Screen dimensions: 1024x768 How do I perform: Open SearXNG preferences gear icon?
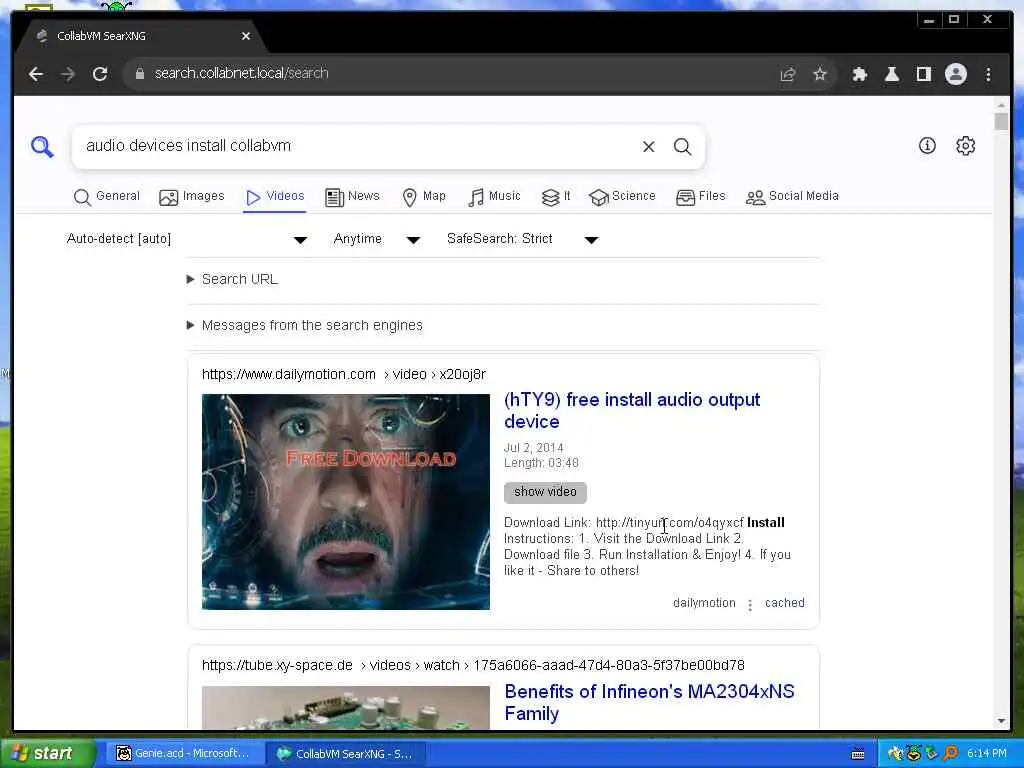click(965, 146)
